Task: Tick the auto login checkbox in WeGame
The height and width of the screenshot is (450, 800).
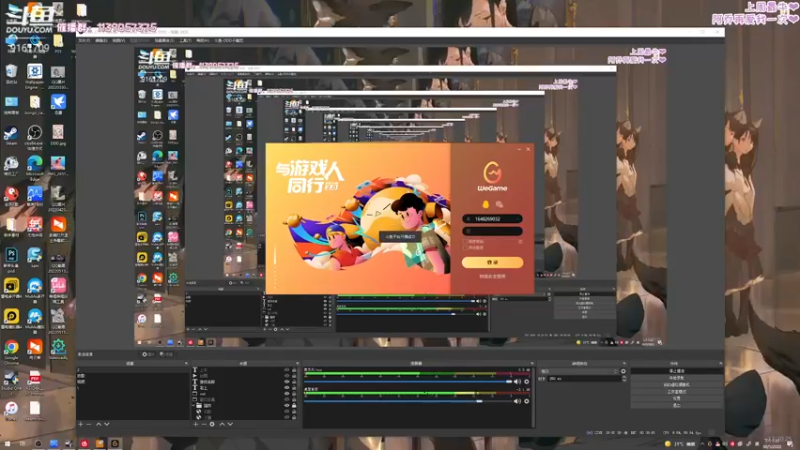Action: (x=465, y=247)
